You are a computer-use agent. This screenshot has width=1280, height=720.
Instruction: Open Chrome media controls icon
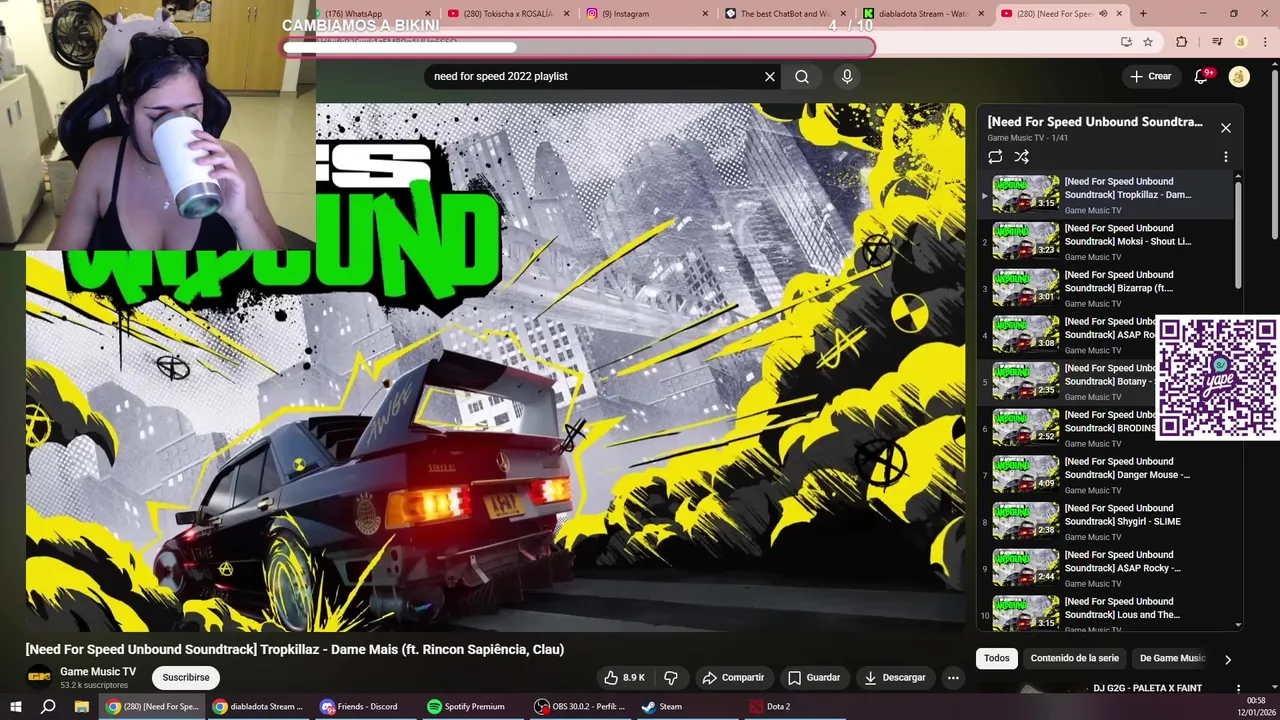(x=1217, y=42)
